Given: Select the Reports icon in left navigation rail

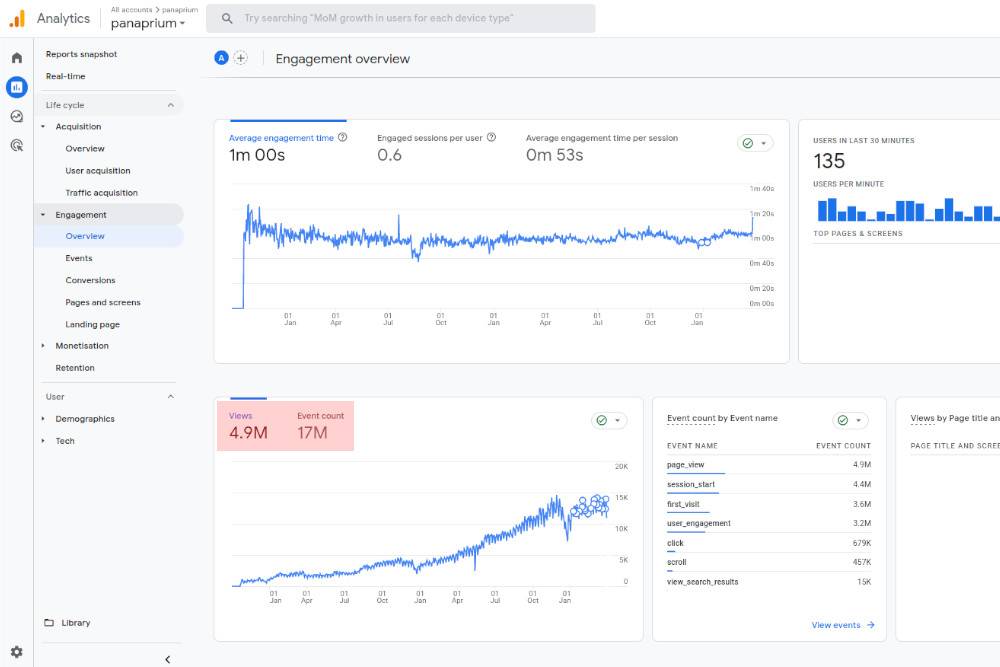Looking at the screenshot, I should tap(16, 87).
